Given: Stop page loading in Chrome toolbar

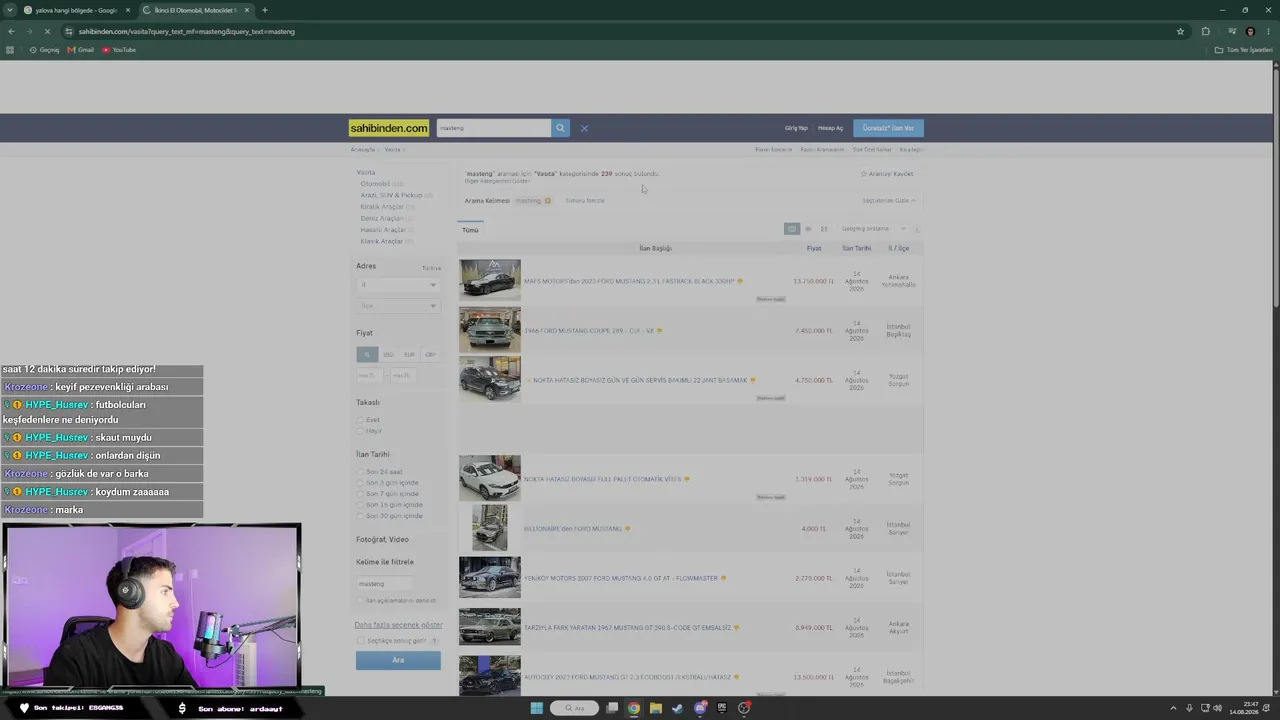Looking at the screenshot, I should point(47,31).
